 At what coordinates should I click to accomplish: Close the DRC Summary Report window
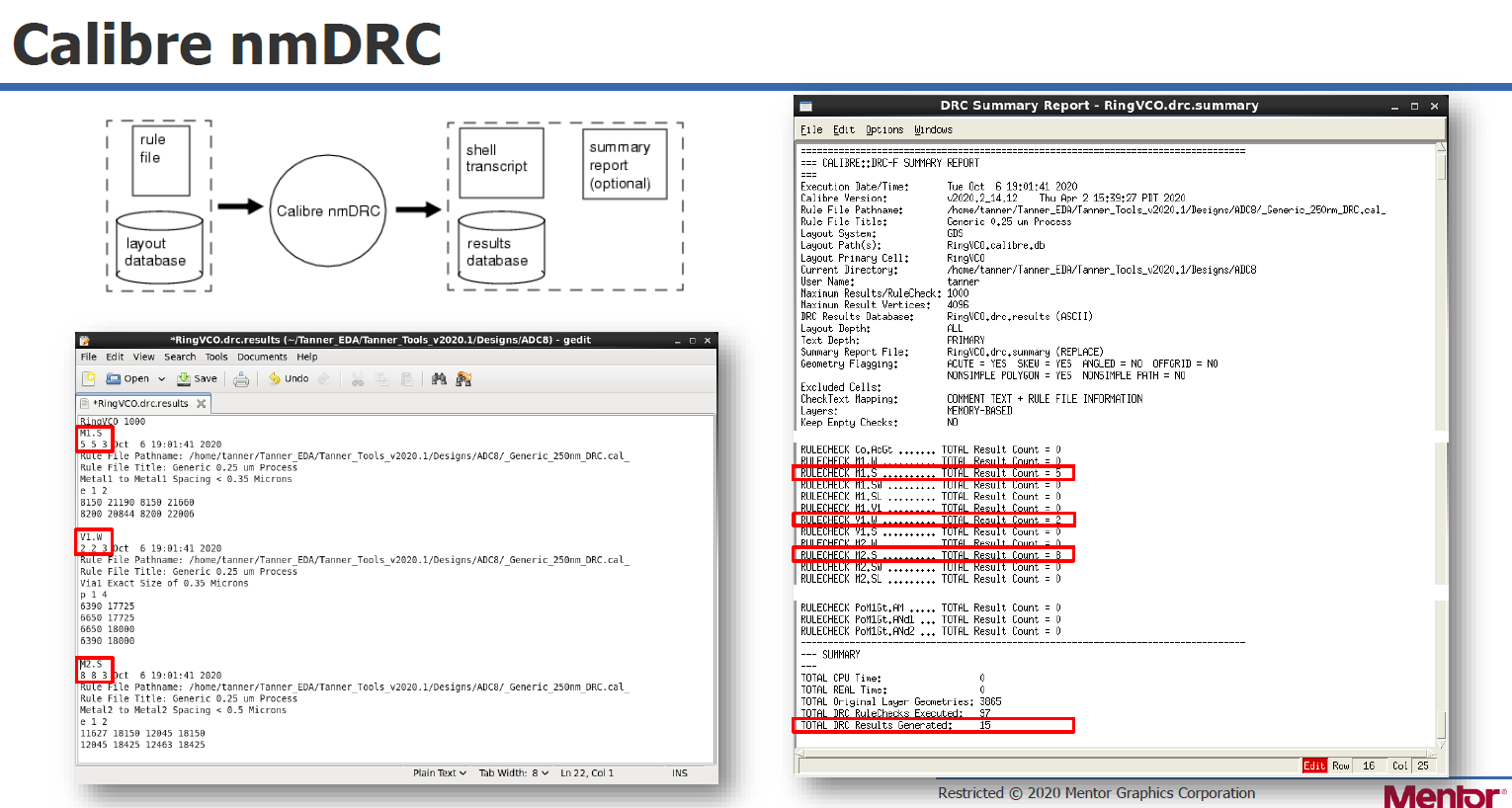pyautogui.click(x=1434, y=106)
